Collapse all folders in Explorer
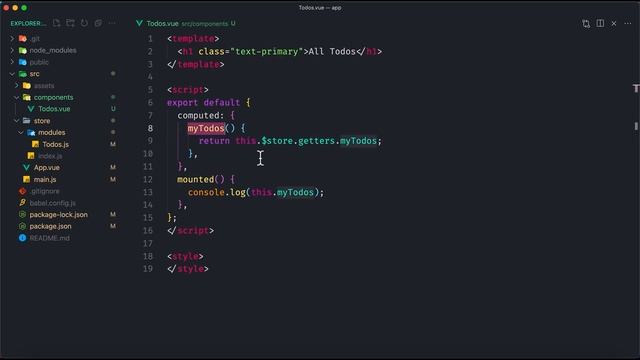640x360 pixels. click(98, 23)
